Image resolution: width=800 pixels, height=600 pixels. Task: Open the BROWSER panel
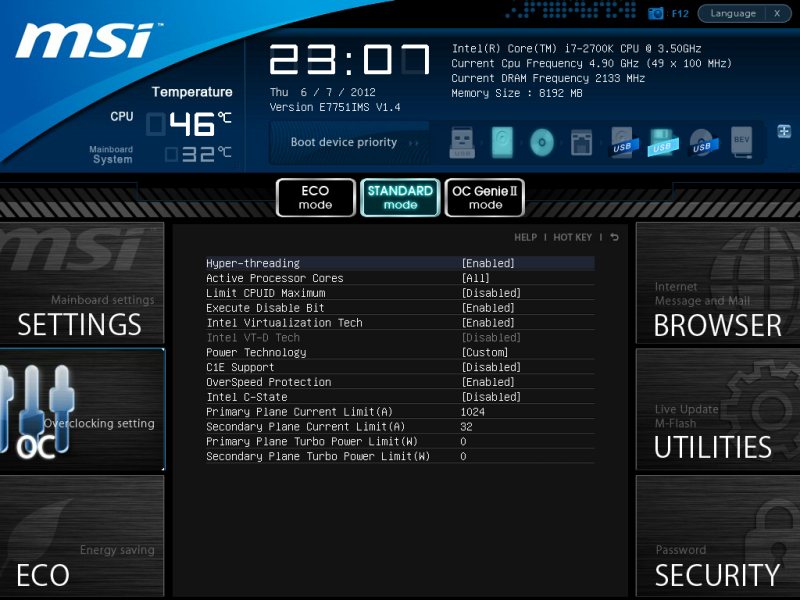tap(718, 283)
